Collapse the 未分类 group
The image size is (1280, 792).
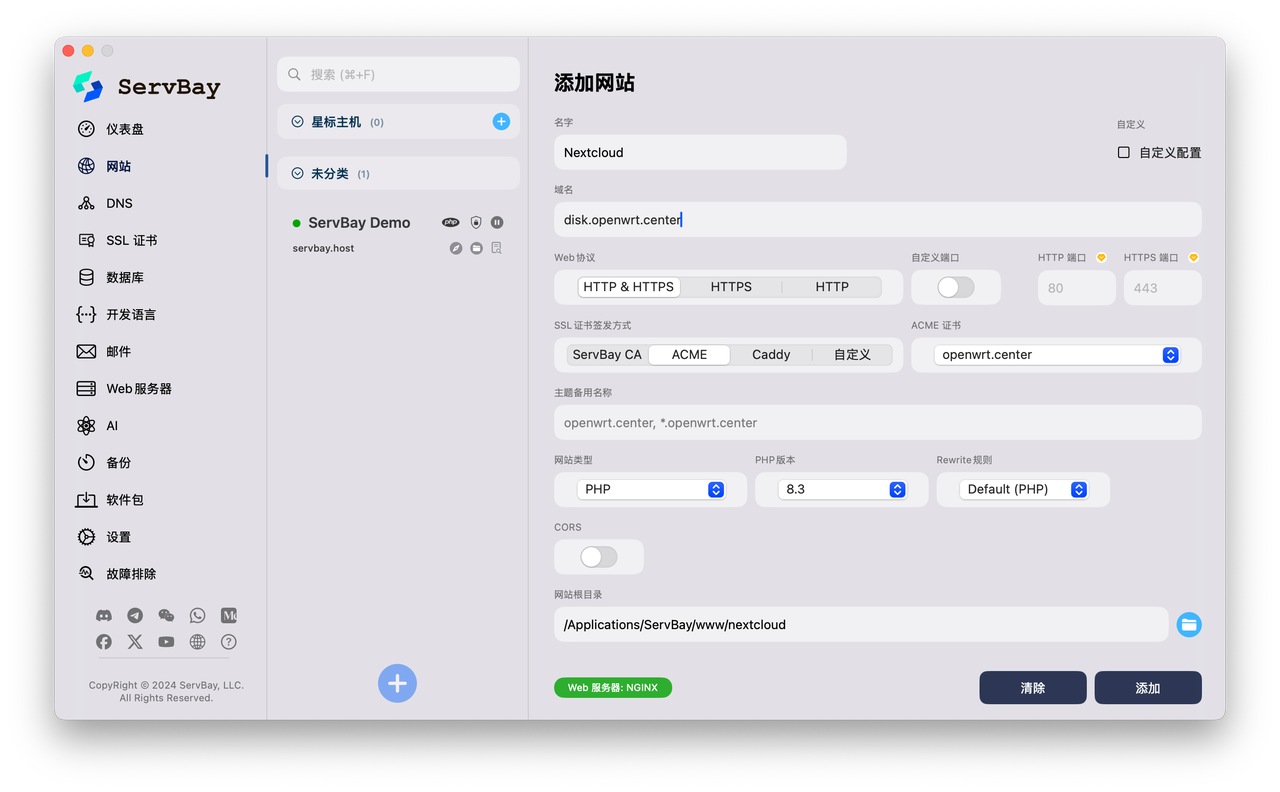297,174
